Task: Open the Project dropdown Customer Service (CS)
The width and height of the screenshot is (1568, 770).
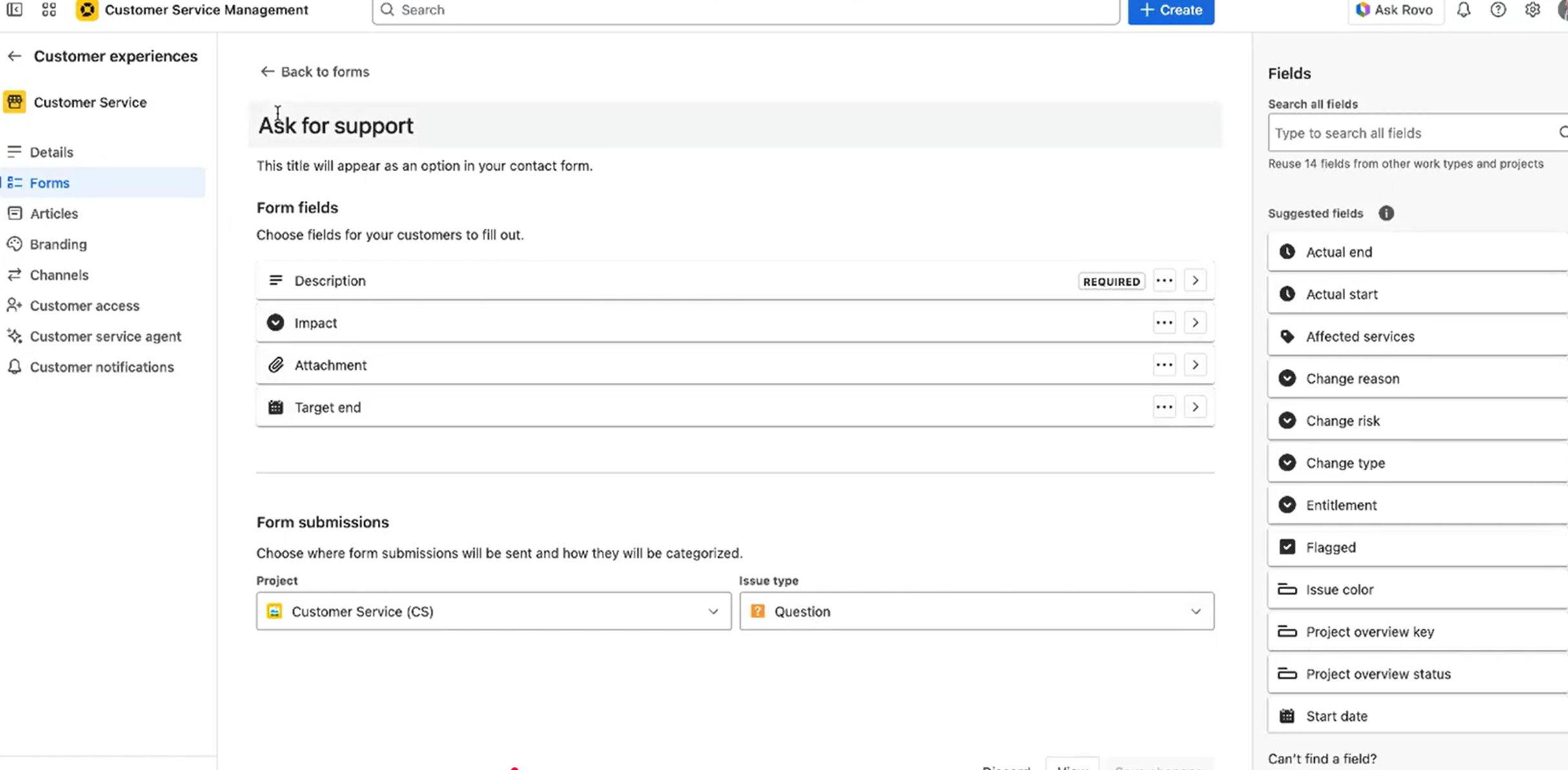Action: click(493, 611)
